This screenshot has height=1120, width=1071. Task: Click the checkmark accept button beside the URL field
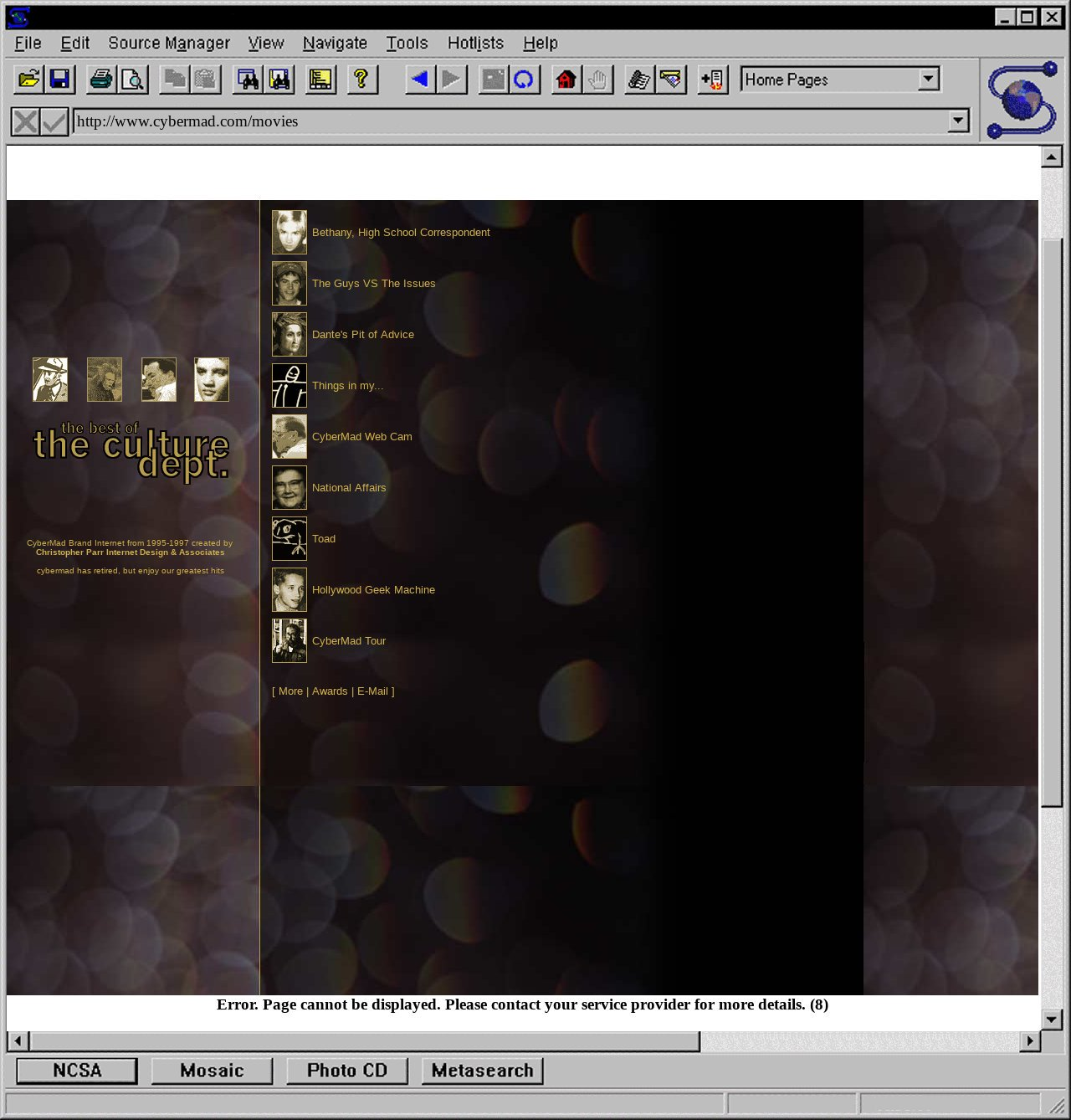coord(54,122)
